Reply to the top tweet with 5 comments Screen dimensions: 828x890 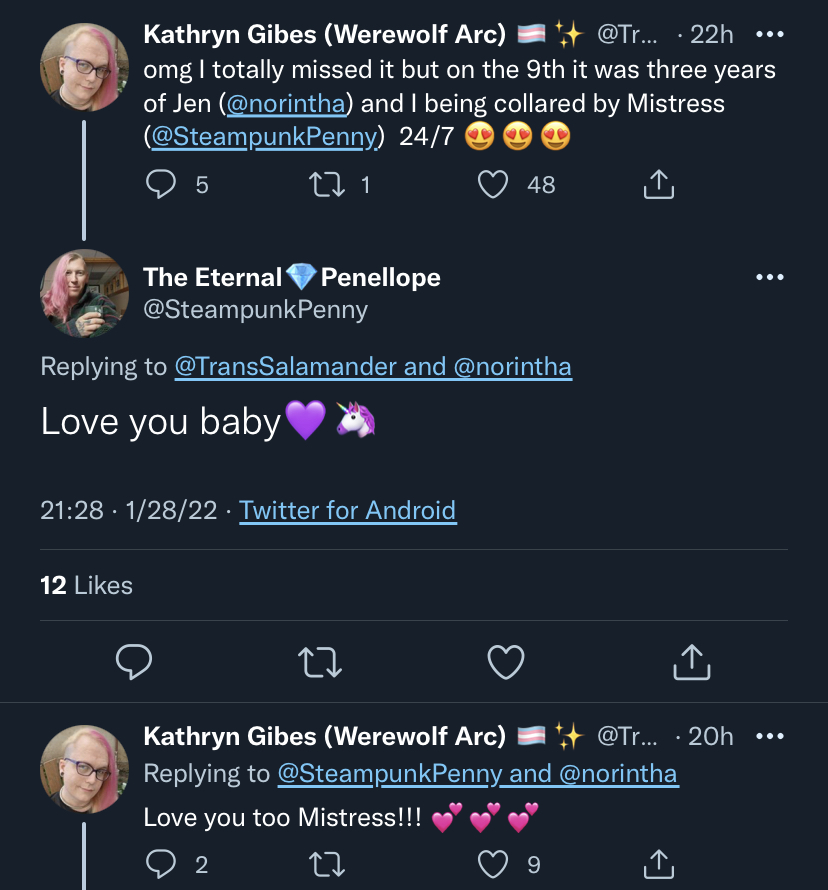pyautogui.click(x=161, y=184)
